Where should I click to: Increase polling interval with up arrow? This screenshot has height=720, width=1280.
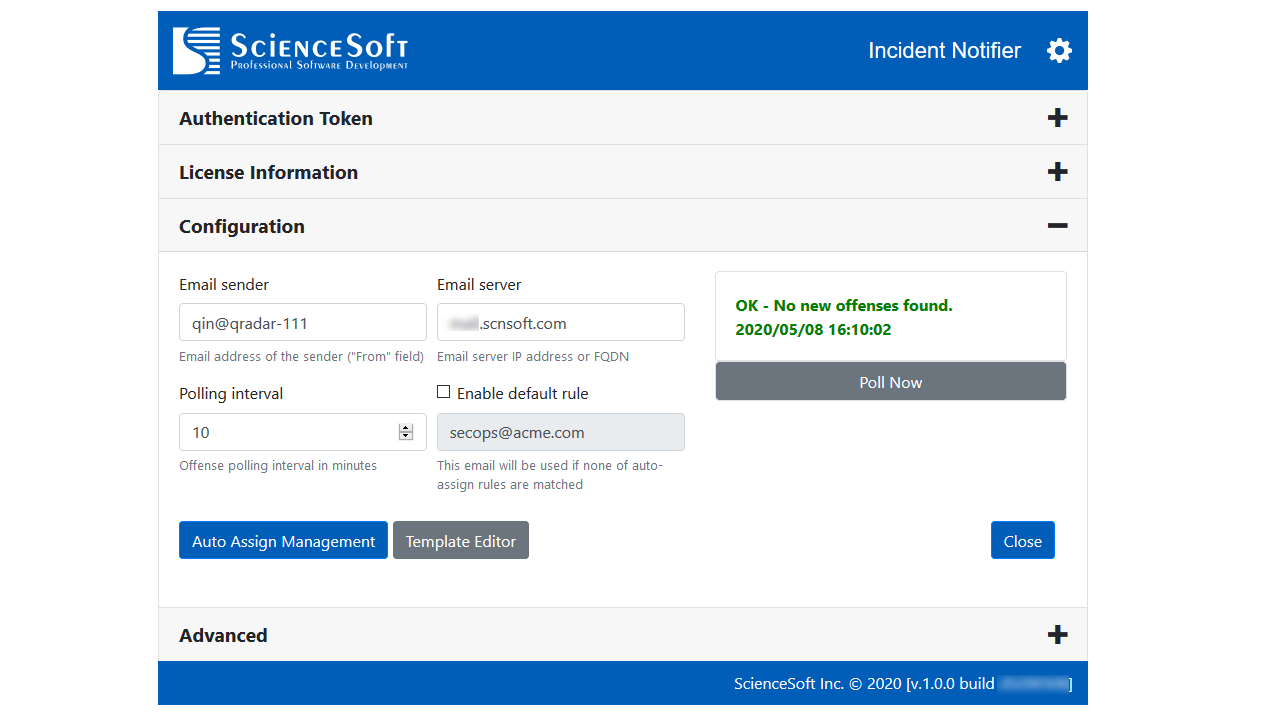406,428
